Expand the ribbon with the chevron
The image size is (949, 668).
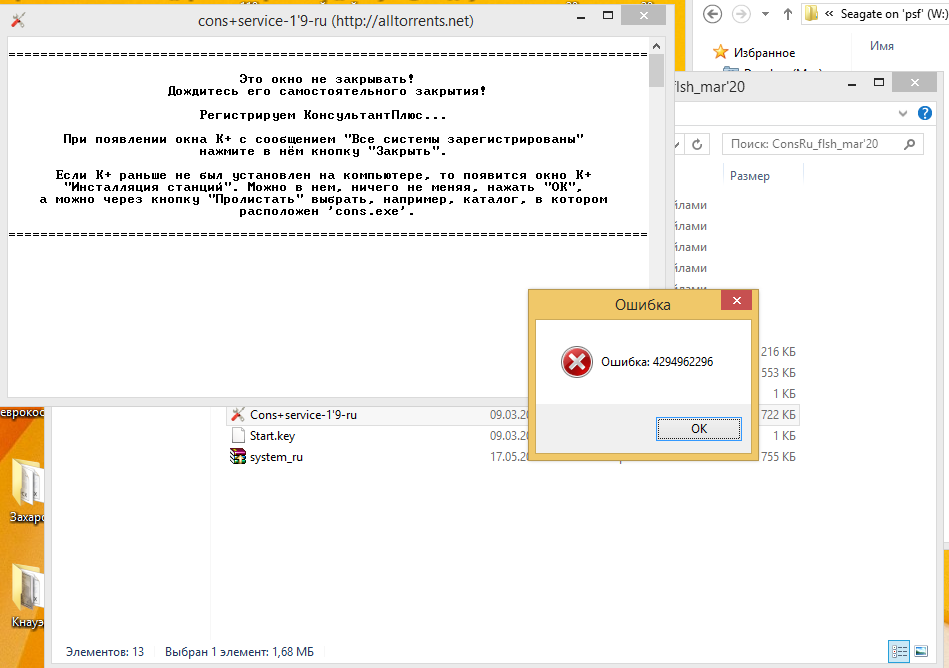pos(904,113)
